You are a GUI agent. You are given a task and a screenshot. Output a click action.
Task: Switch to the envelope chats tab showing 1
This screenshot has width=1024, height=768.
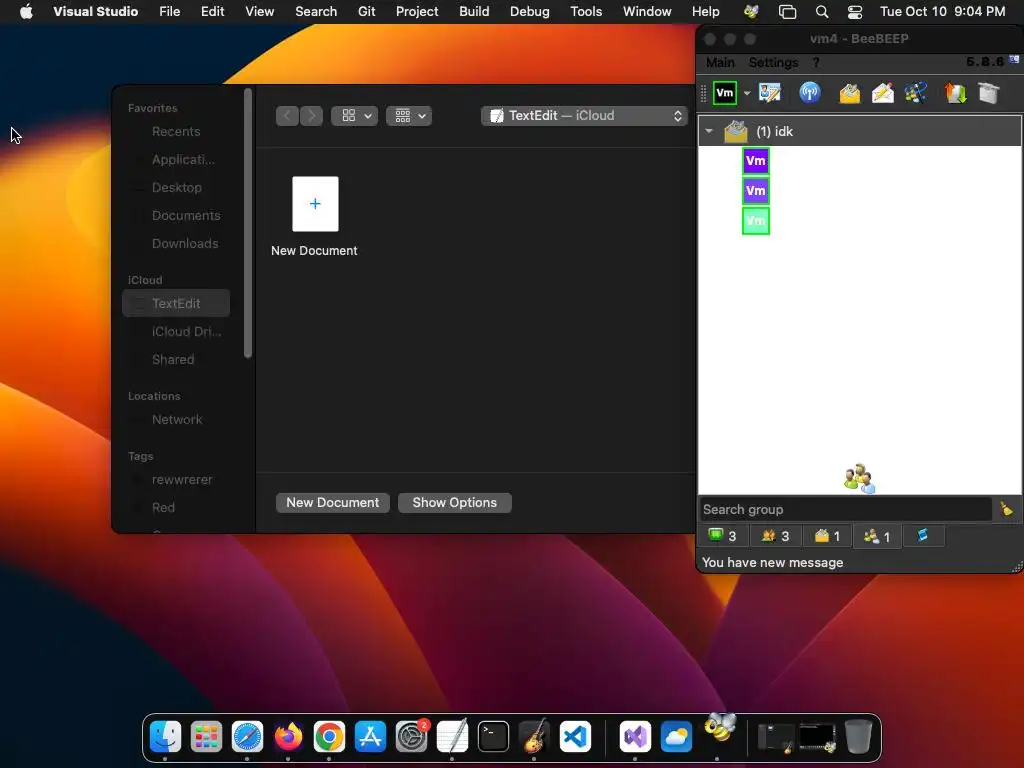(827, 536)
